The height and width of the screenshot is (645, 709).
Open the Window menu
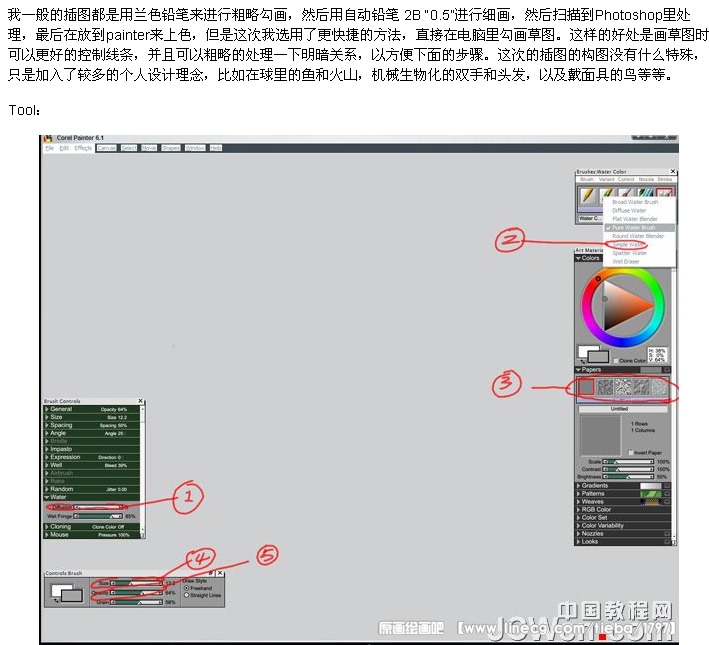tap(195, 148)
